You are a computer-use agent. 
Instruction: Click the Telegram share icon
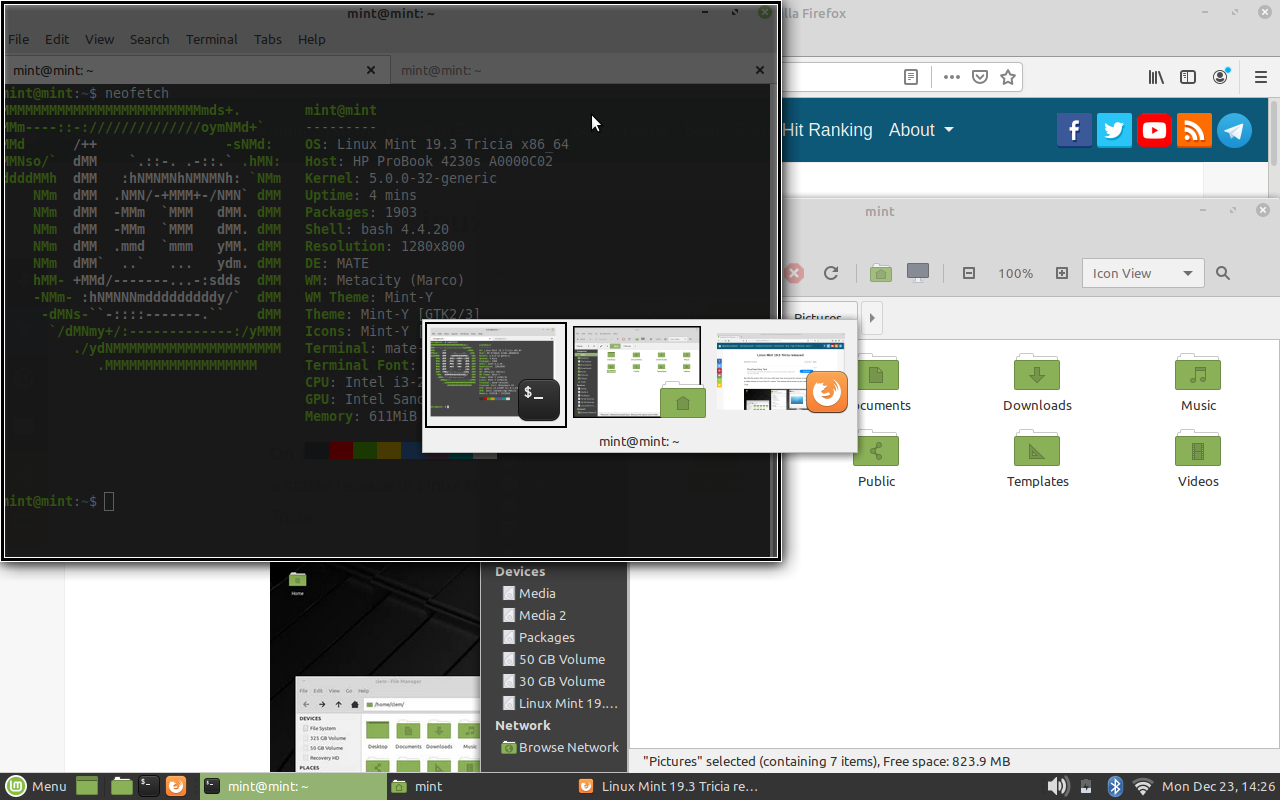[1234, 130]
